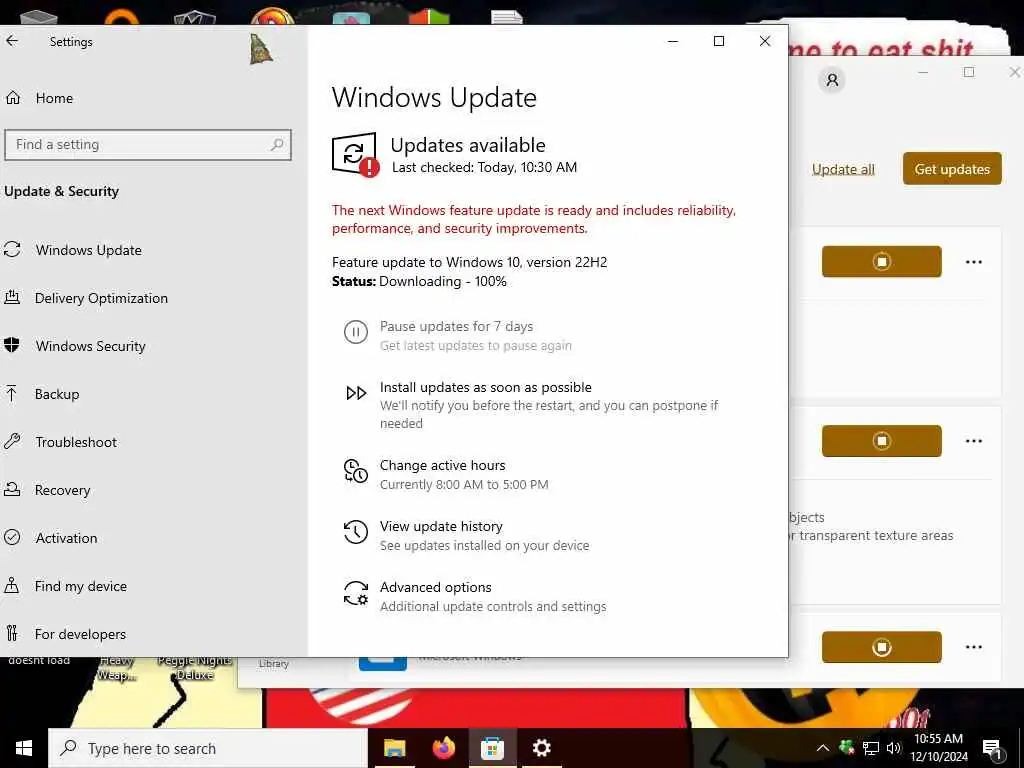Image resolution: width=1024 pixels, height=768 pixels.
Task: Click the update history clock icon
Action: pyautogui.click(x=356, y=532)
